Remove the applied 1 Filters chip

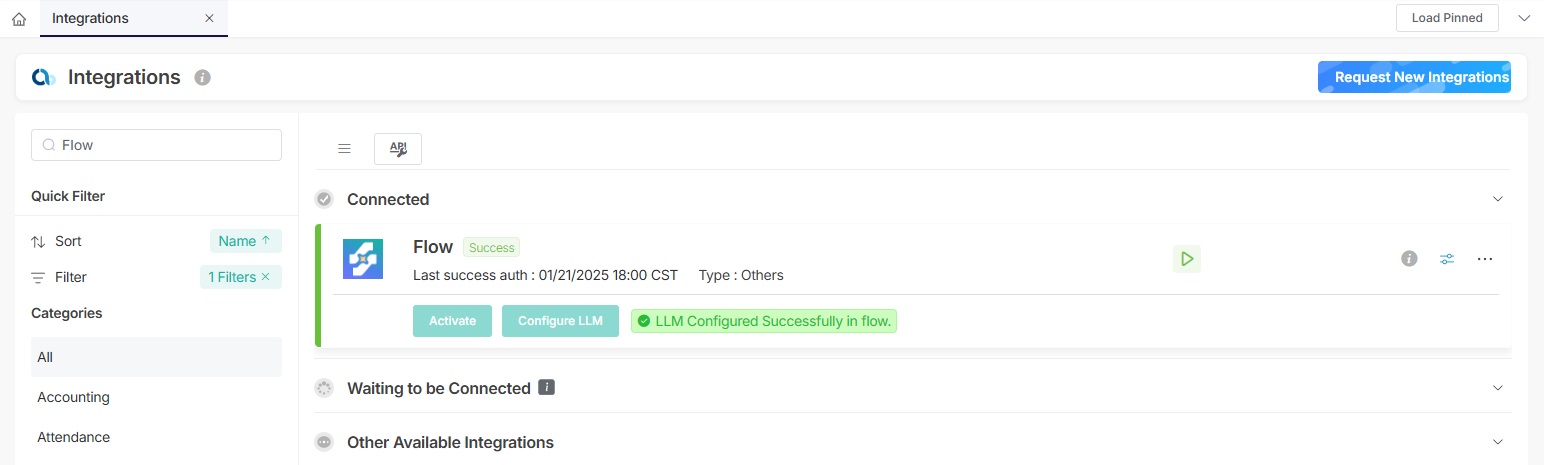(x=265, y=277)
